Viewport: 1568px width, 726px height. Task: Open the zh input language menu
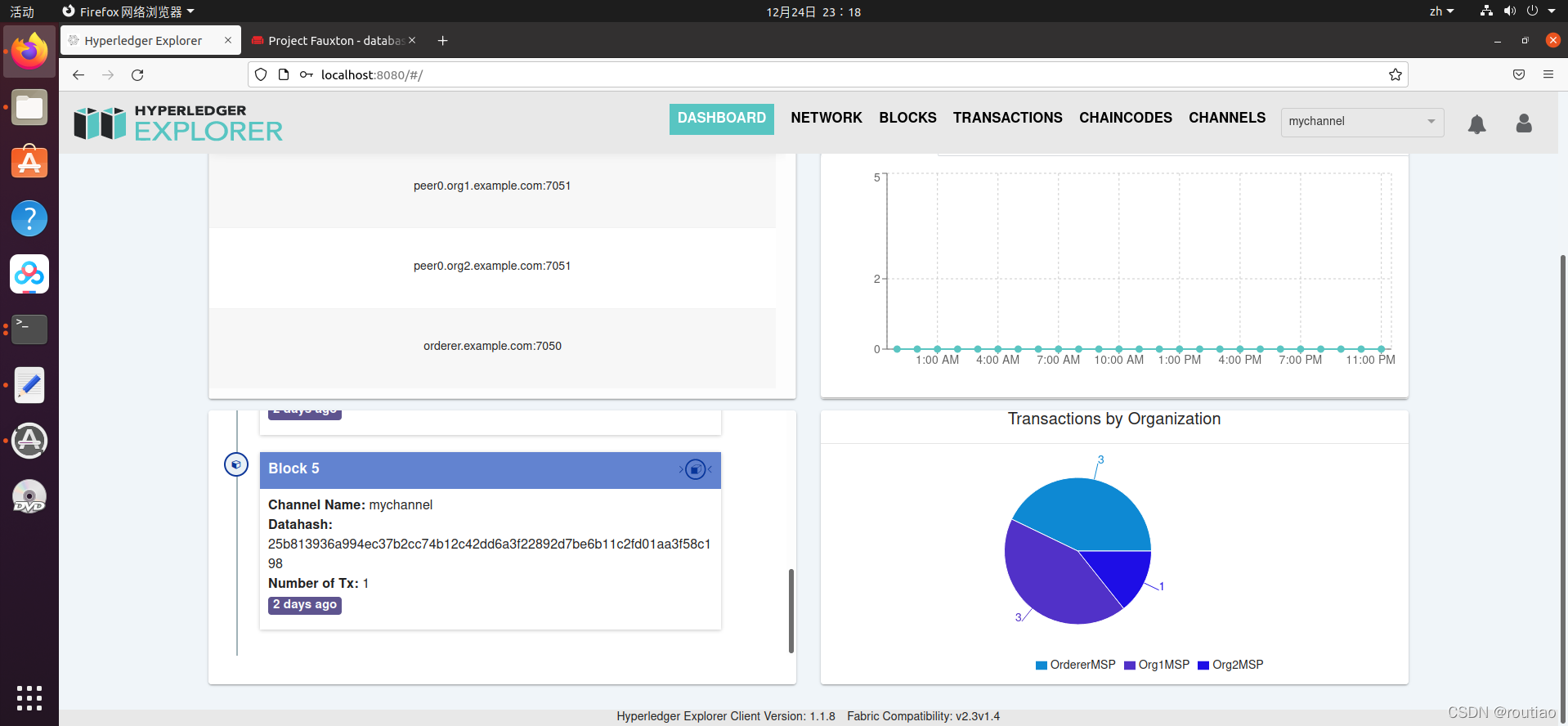(1441, 11)
